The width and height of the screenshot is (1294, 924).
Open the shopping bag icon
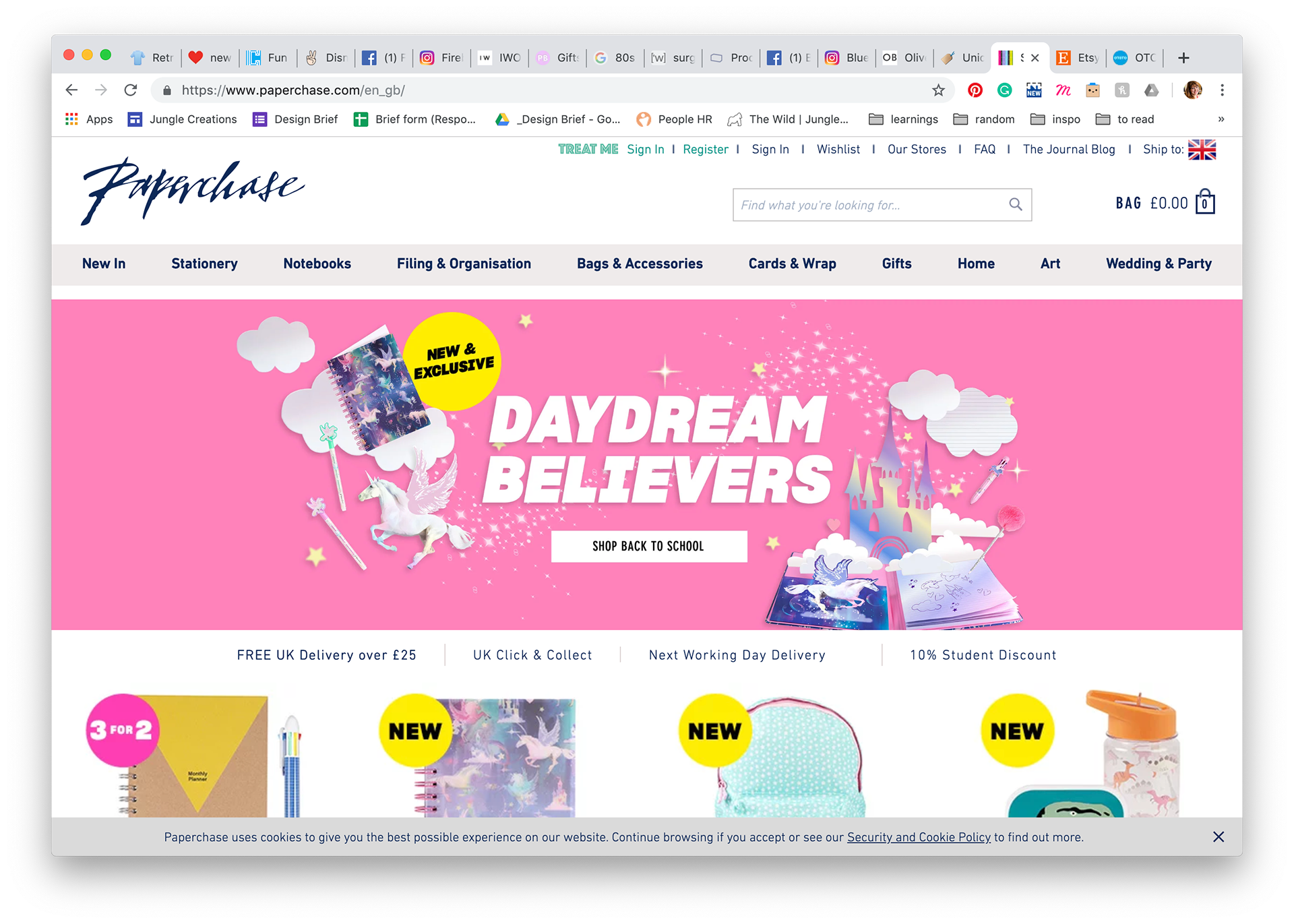[1205, 202]
